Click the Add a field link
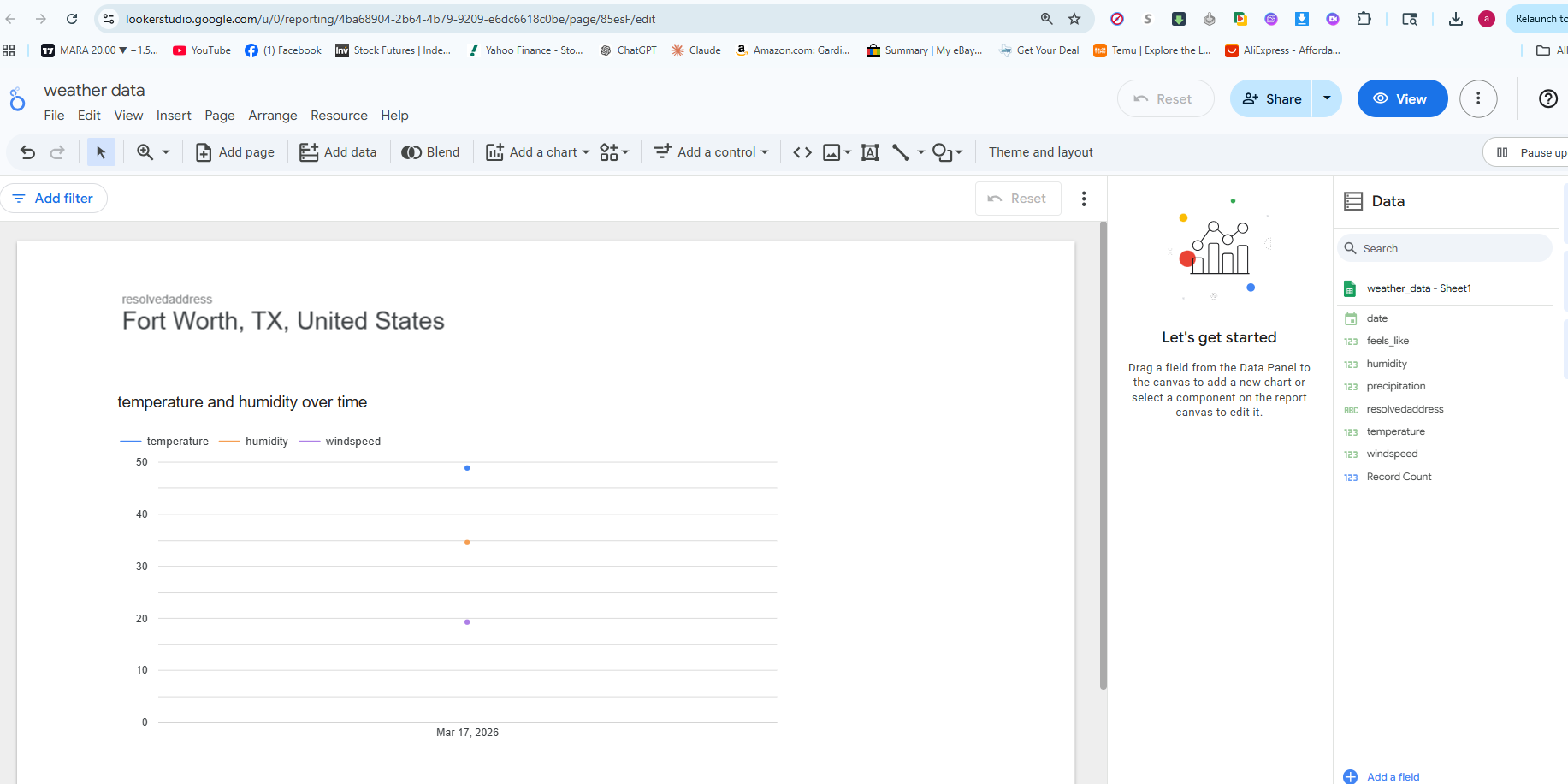Screen dimensions: 1568x784 1392,776
